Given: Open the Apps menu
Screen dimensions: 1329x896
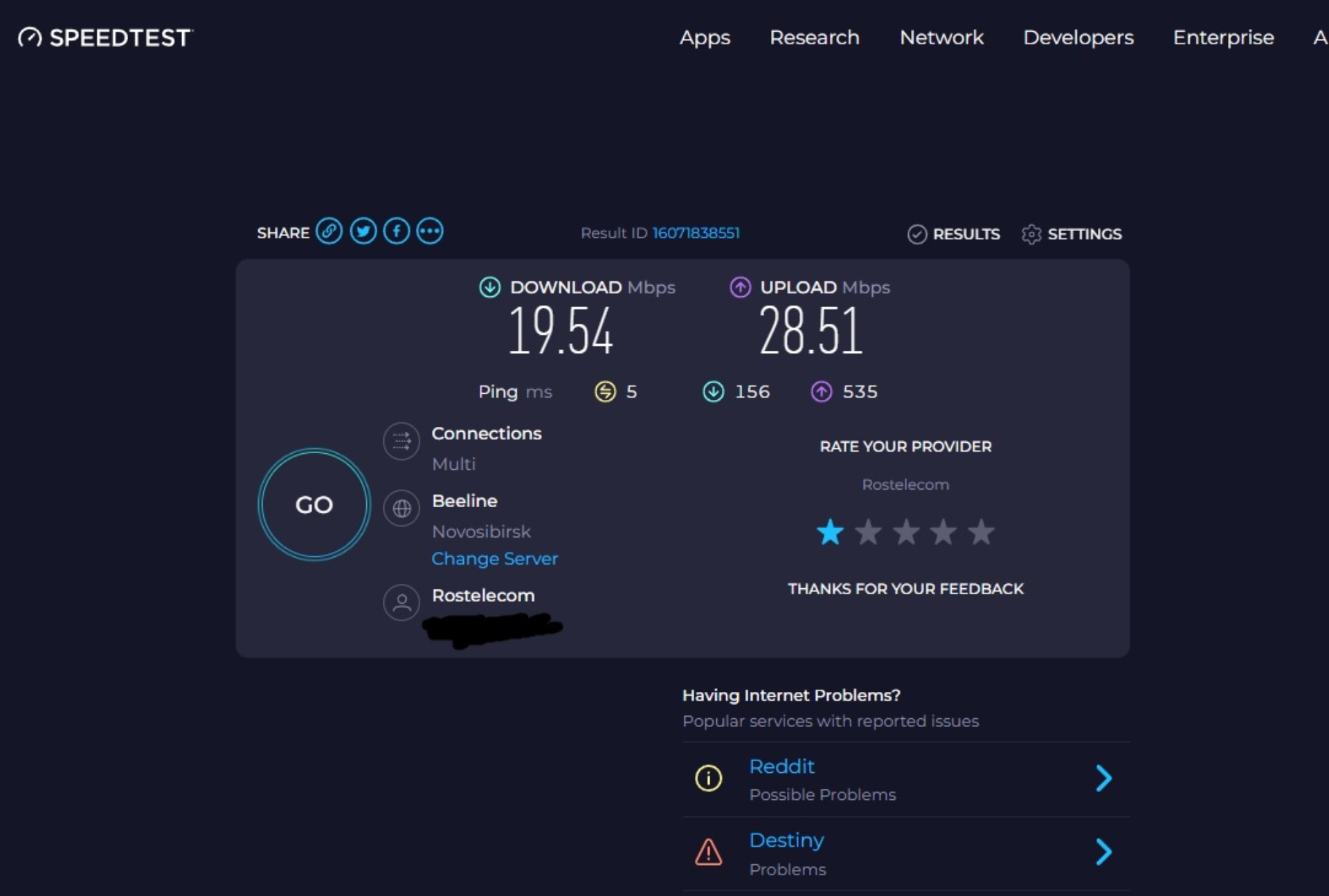Looking at the screenshot, I should [705, 37].
